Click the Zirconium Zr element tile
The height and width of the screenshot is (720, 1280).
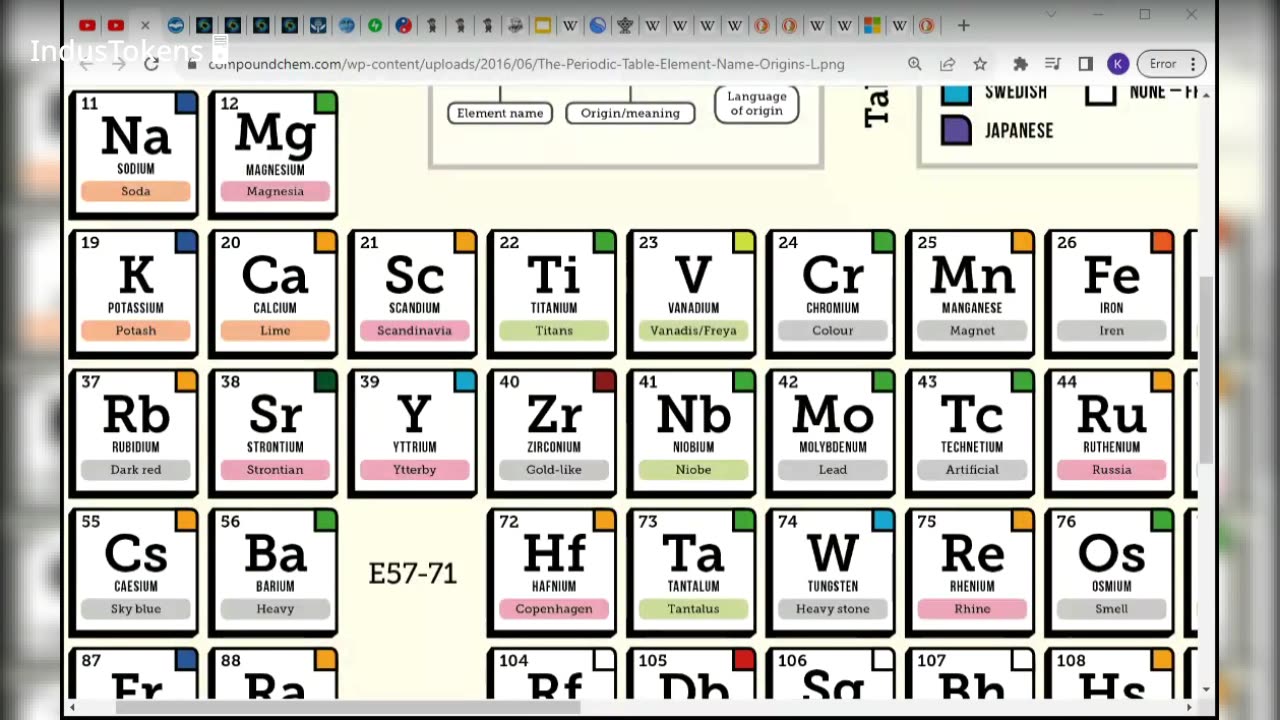[x=552, y=433]
